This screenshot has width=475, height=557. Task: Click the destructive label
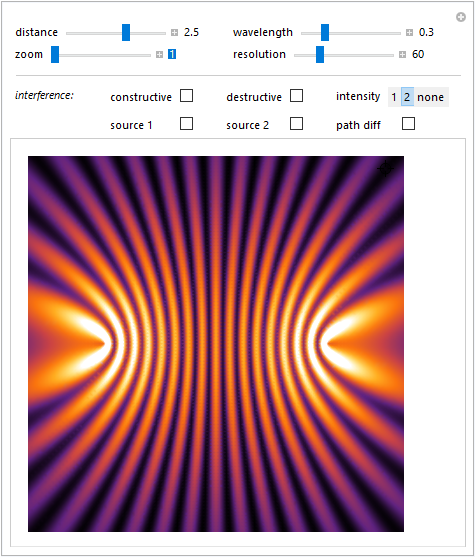click(x=254, y=97)
